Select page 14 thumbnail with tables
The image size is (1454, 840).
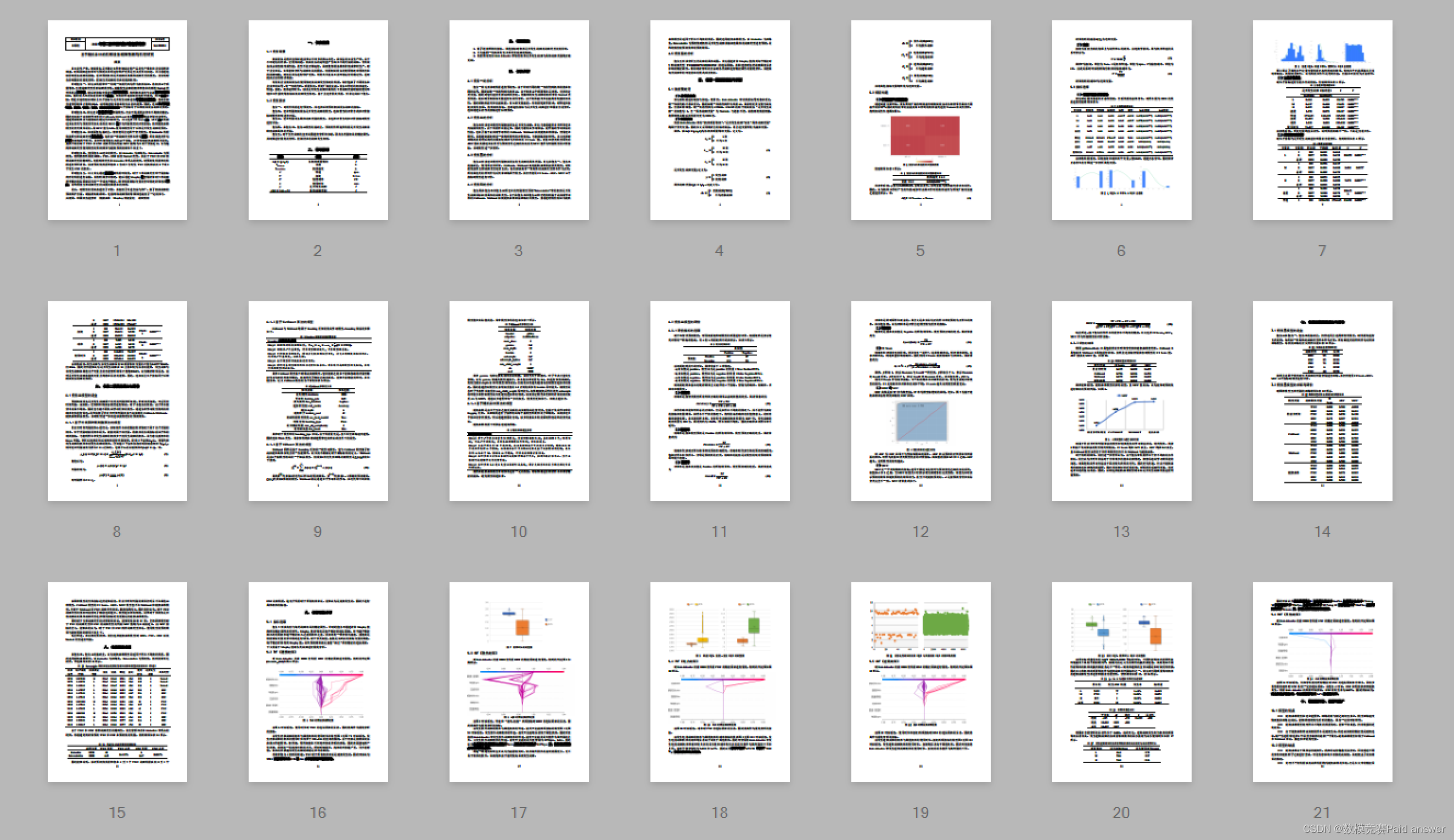[1322, 401]
